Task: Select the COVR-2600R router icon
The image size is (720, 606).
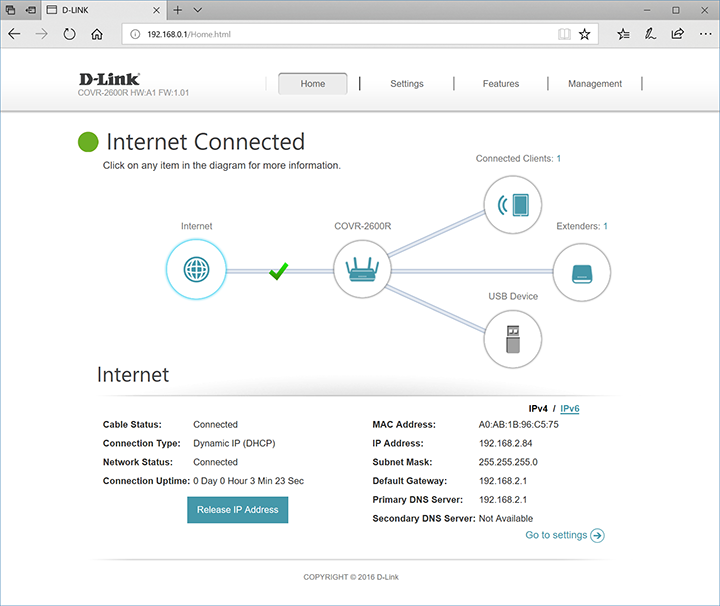Action: pyautogui.click(x=362, y=271)
